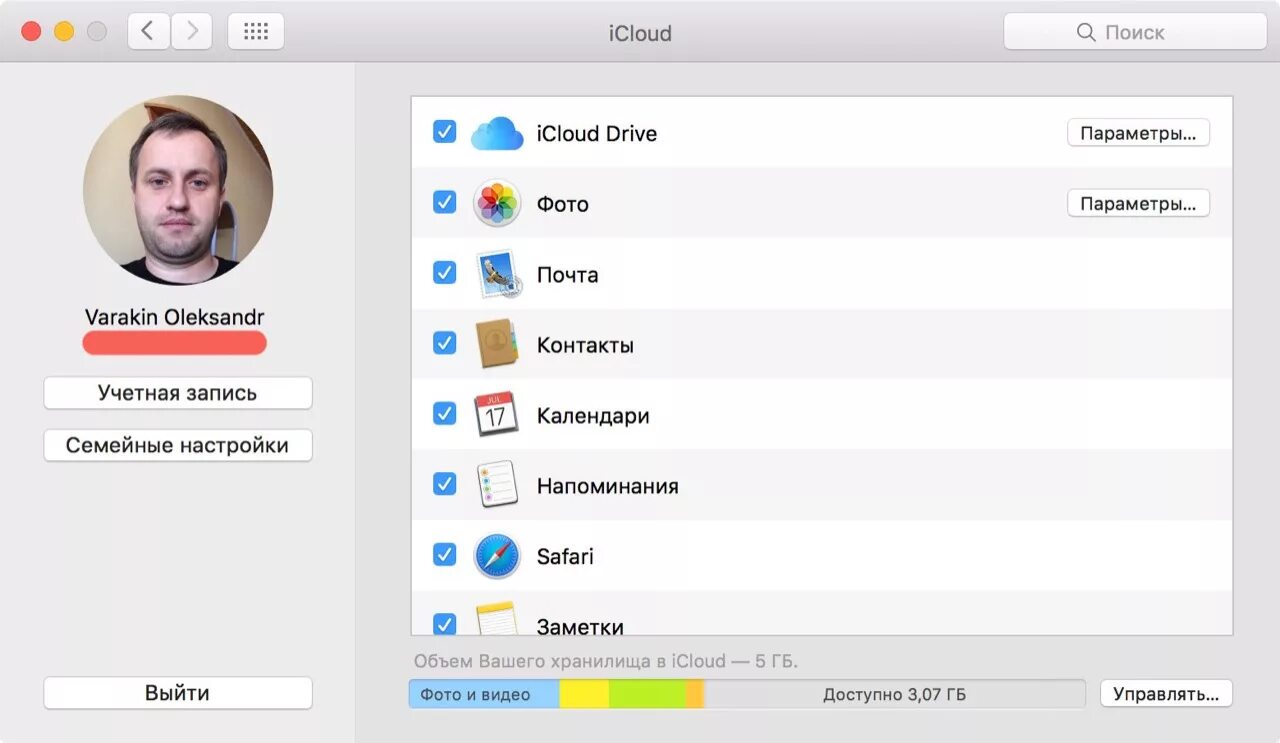Click the green storage bar segment

[647, 694]
